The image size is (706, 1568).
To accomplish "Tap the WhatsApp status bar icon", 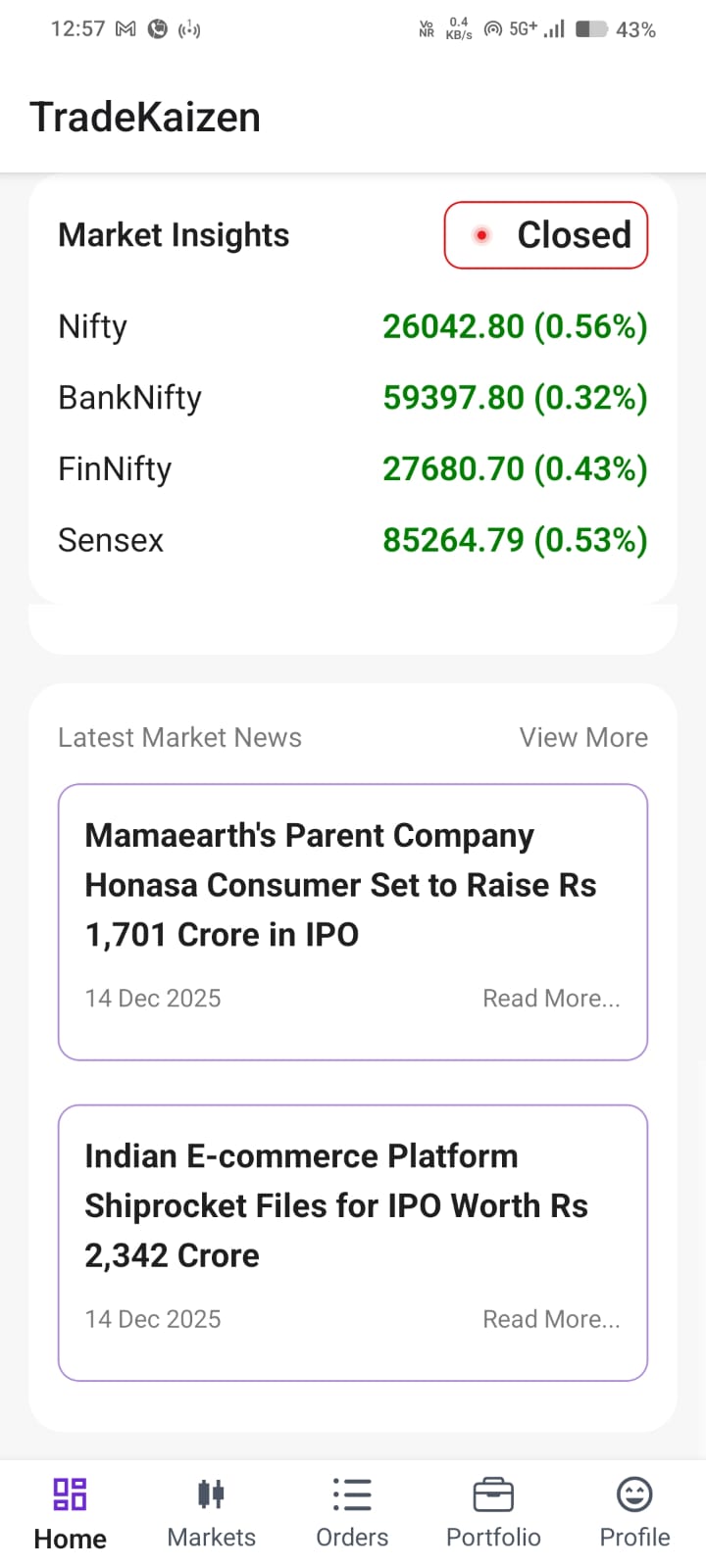I will pos(157,29).
